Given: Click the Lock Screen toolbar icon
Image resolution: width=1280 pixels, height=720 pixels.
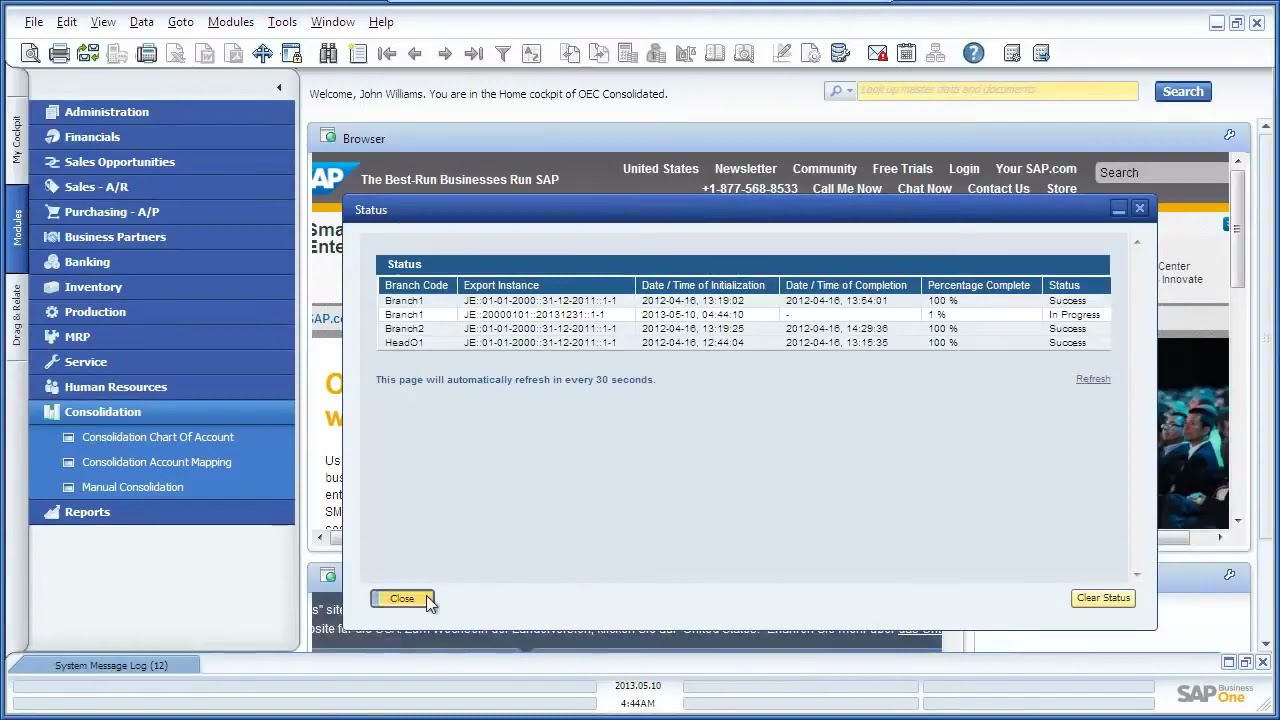Looking at the screenshot, I should (291, 53).
